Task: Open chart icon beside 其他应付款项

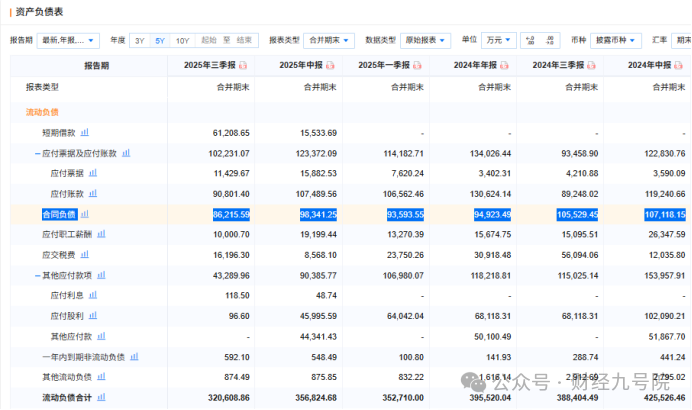Action: coord(101,275)
